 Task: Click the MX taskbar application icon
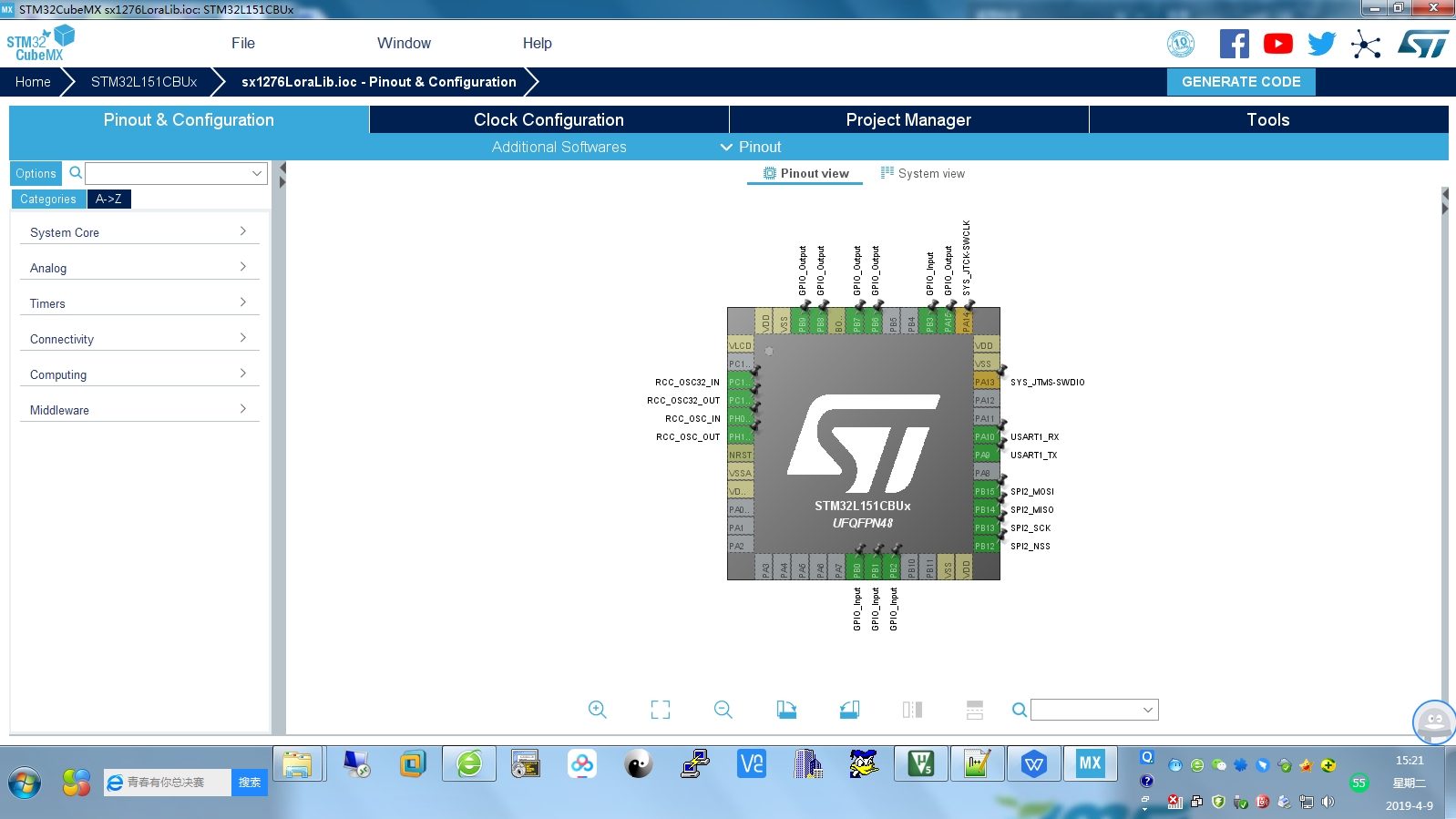pos(1091,763)
